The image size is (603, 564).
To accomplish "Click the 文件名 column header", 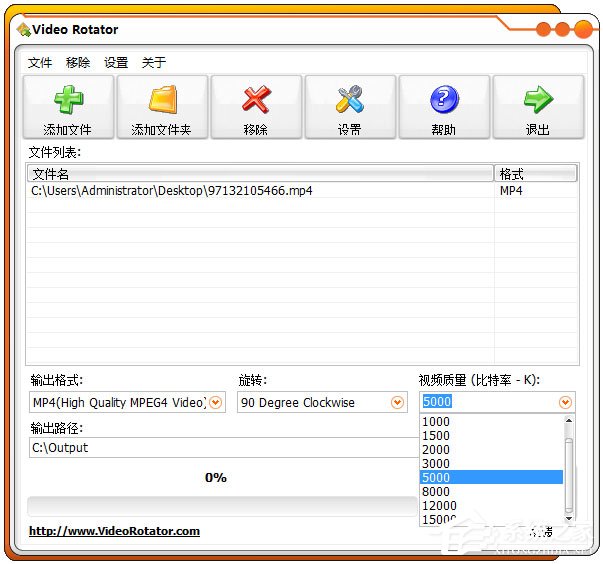I will 260,174.
